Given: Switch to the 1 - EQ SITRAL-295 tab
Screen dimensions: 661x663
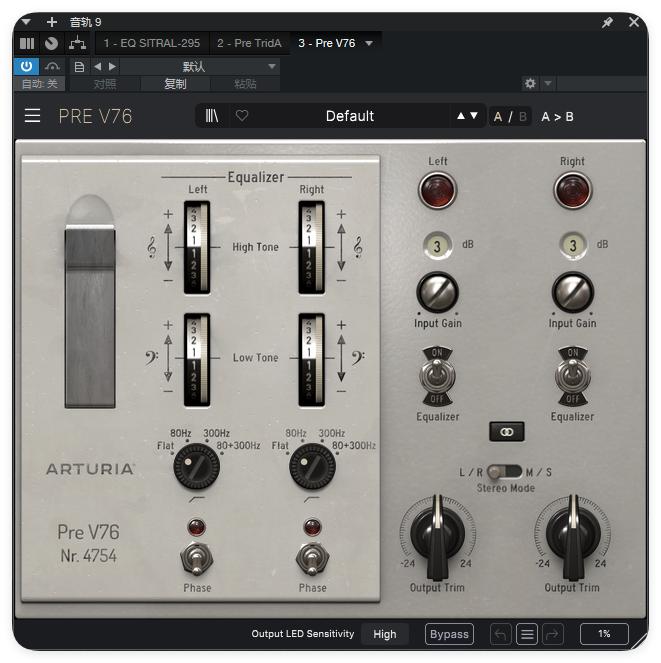Looking at the screenshot, I should click(x=152, y=43).
